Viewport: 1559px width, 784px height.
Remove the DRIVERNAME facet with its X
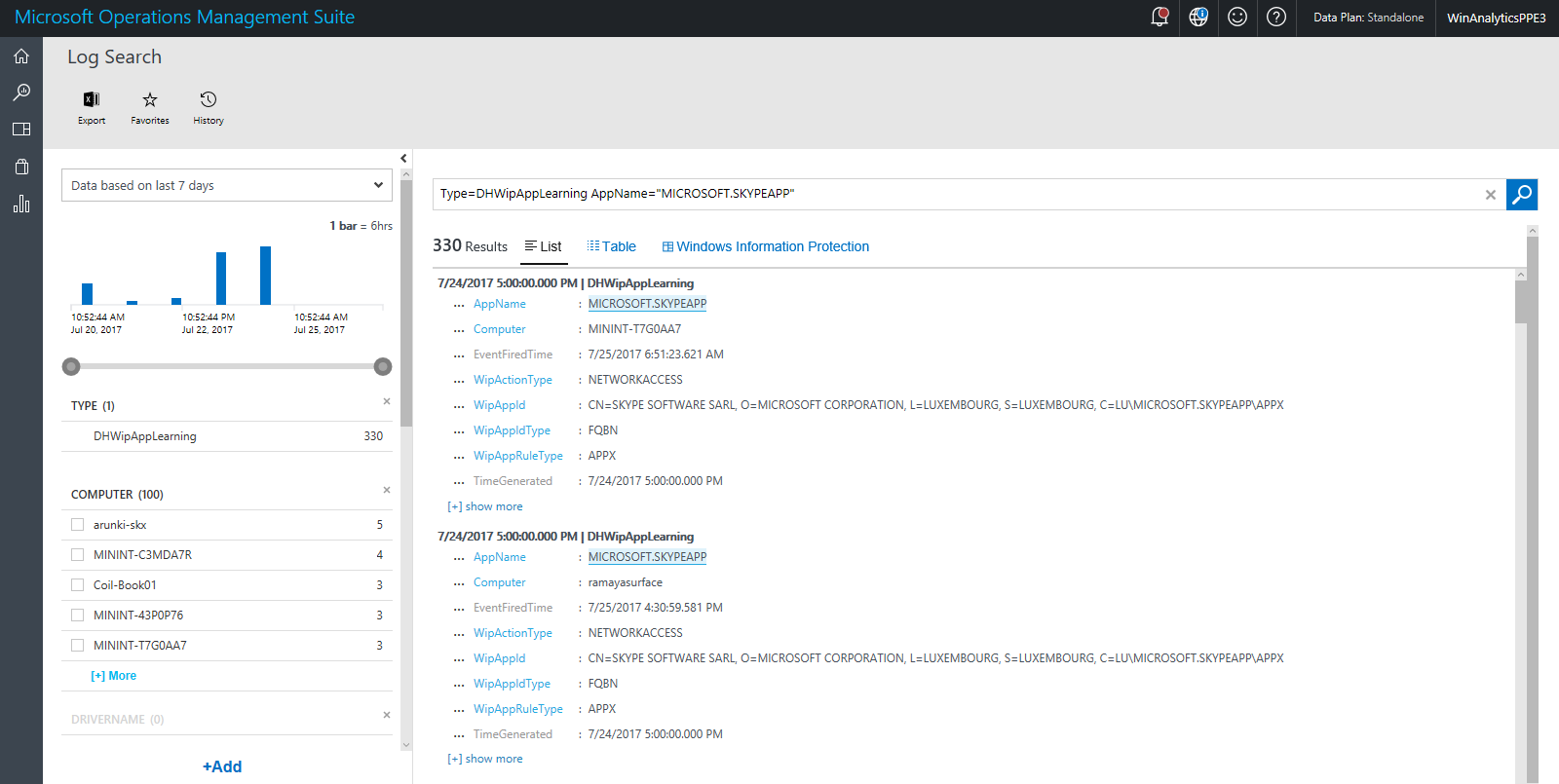(x=387, y=715)
